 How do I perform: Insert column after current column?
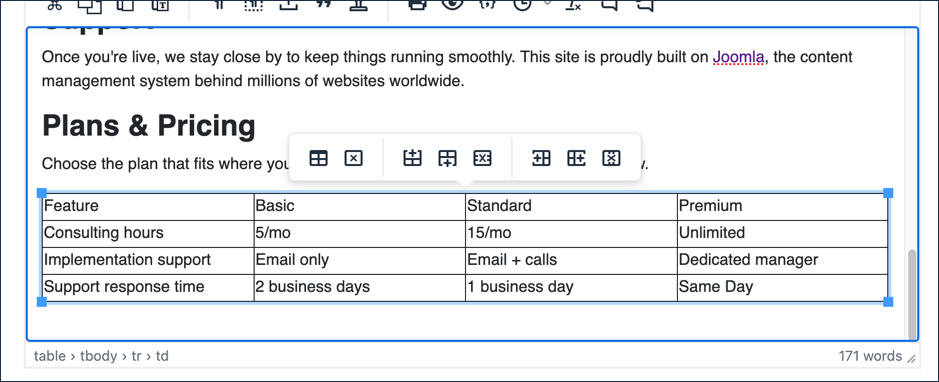[576, 158]
